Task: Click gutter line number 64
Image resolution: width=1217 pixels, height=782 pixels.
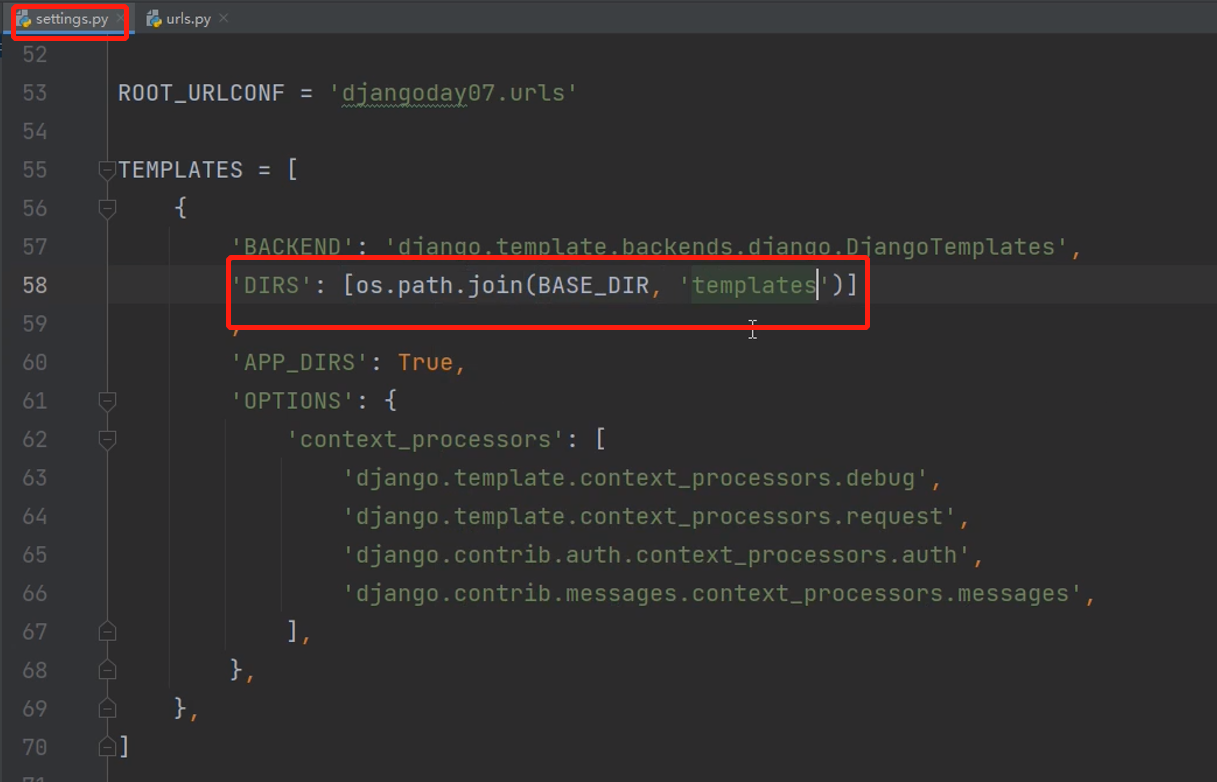Action: (35, 516)
